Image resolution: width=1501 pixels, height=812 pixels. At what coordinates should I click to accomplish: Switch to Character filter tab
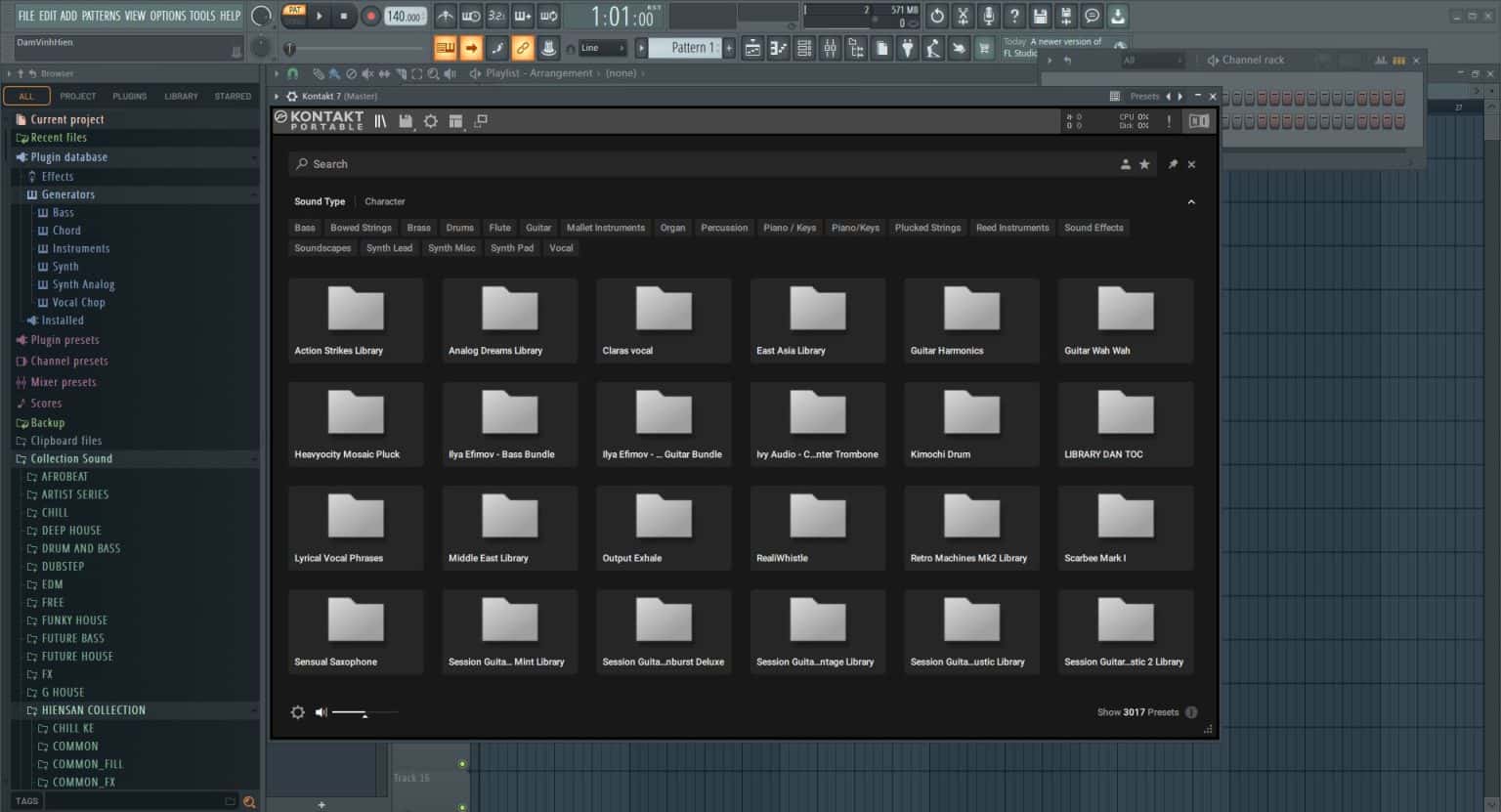coord(385,201)
